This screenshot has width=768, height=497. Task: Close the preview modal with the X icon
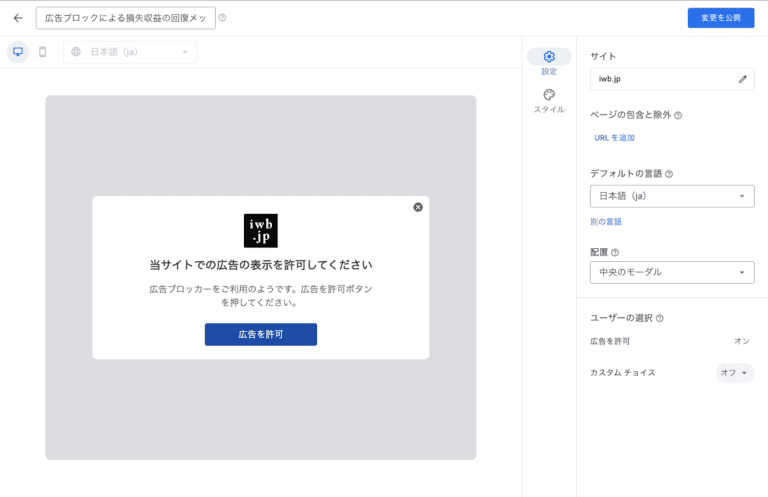(418, 207)
